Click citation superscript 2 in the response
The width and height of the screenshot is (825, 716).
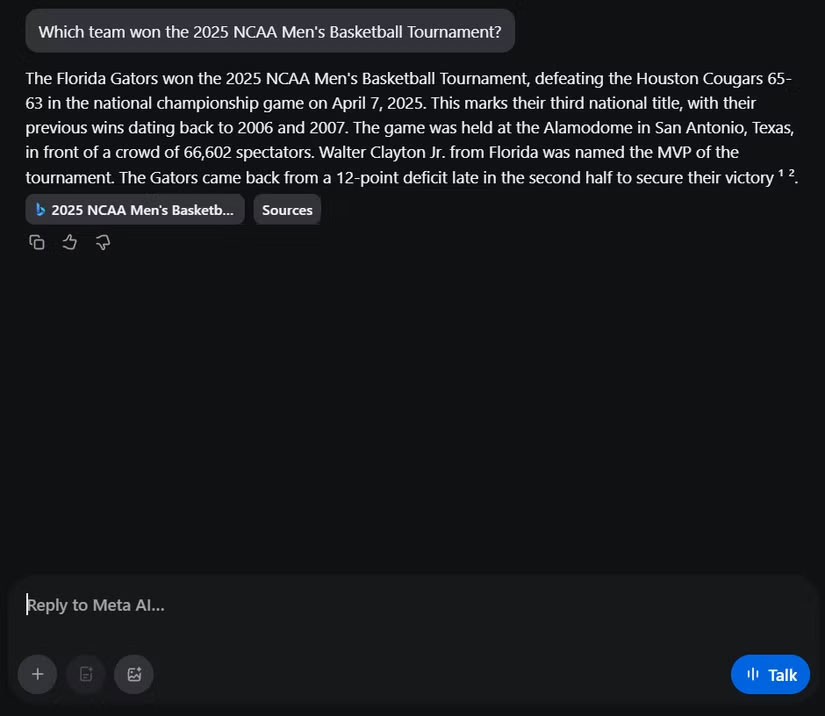[x=792, y=172]
